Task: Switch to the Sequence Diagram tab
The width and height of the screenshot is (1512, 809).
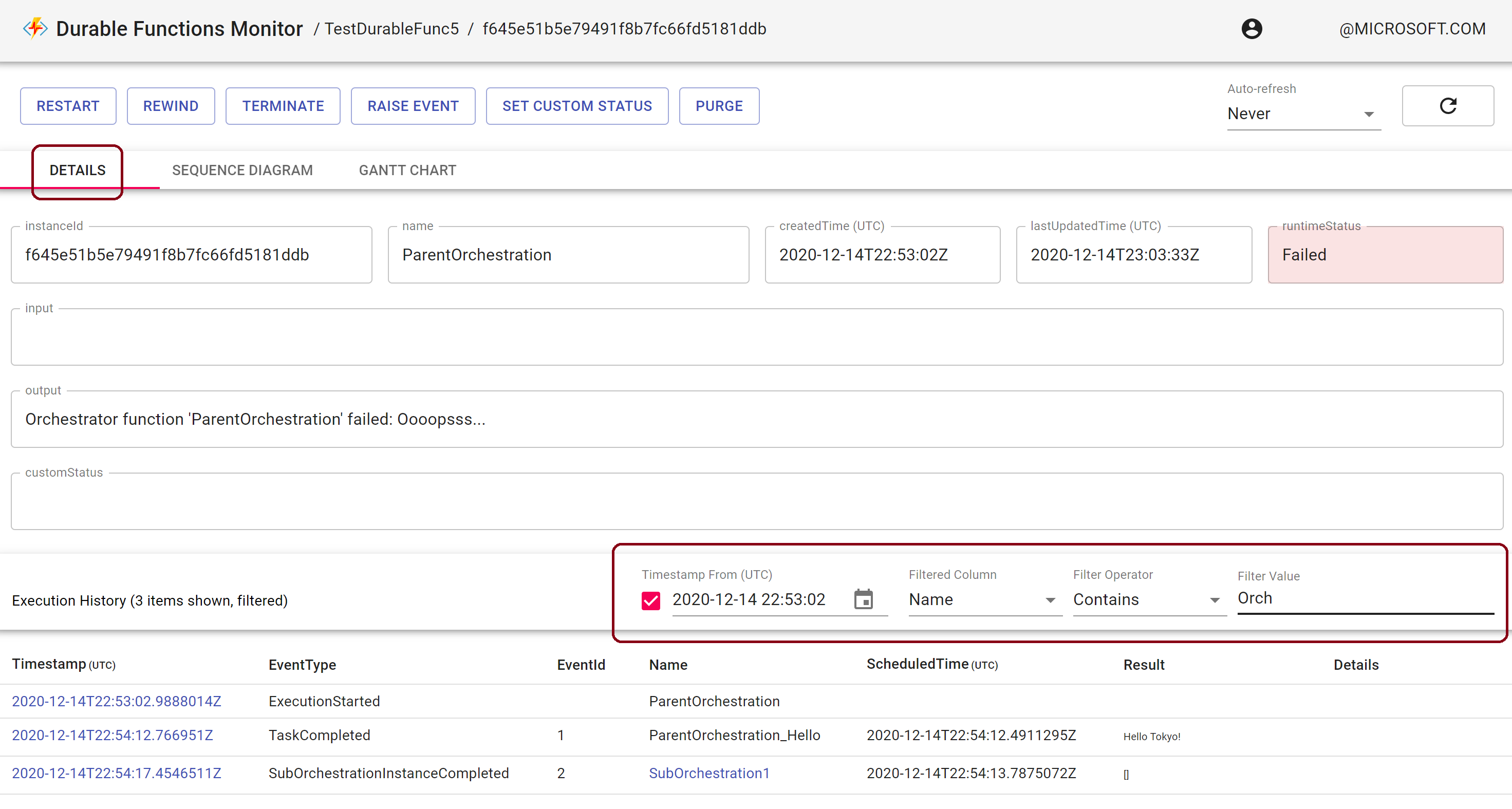Action: coord(242,170)
